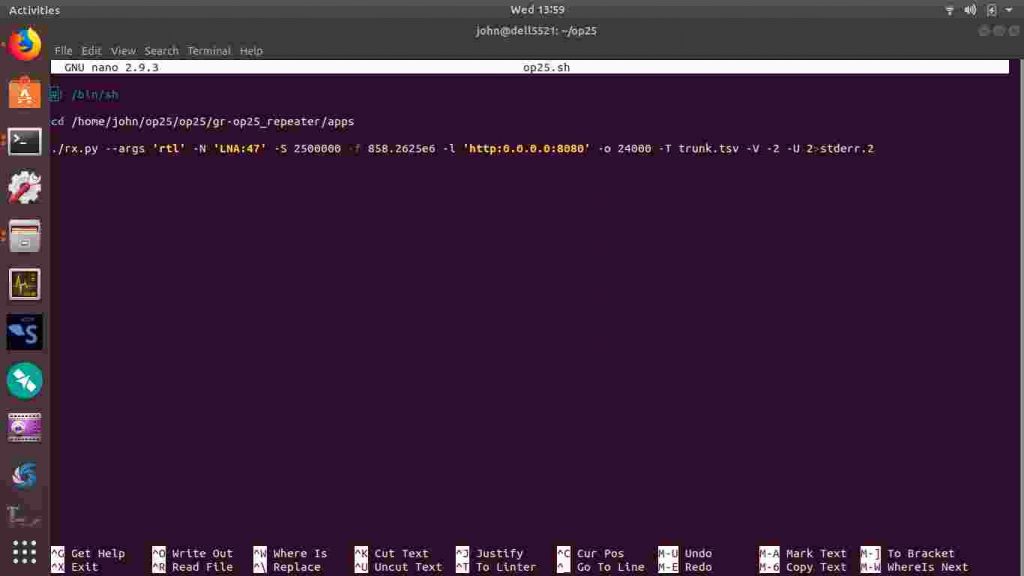Screen dimensions: 1024x576
Task: Launch the dark blue S app in the dock
Action: [x=24, y=332]
